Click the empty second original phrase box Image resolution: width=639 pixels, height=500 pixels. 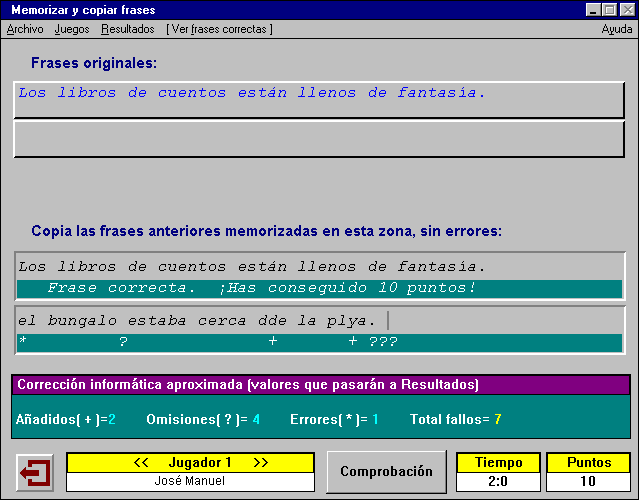319,139
